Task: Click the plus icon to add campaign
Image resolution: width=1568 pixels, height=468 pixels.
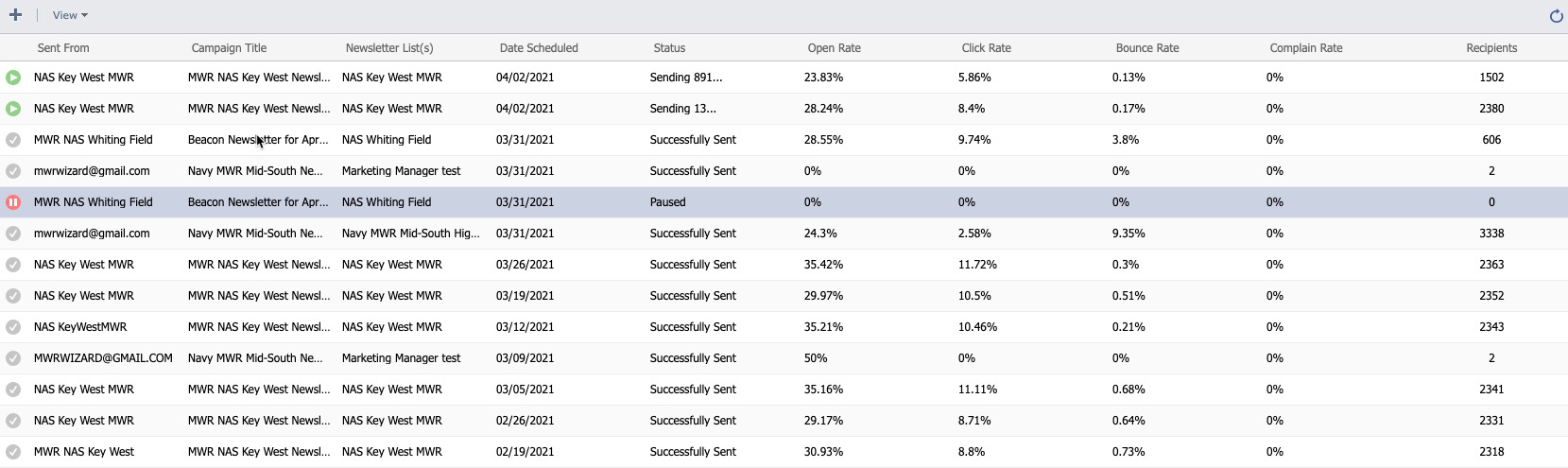Action: (x=15, y=15)
